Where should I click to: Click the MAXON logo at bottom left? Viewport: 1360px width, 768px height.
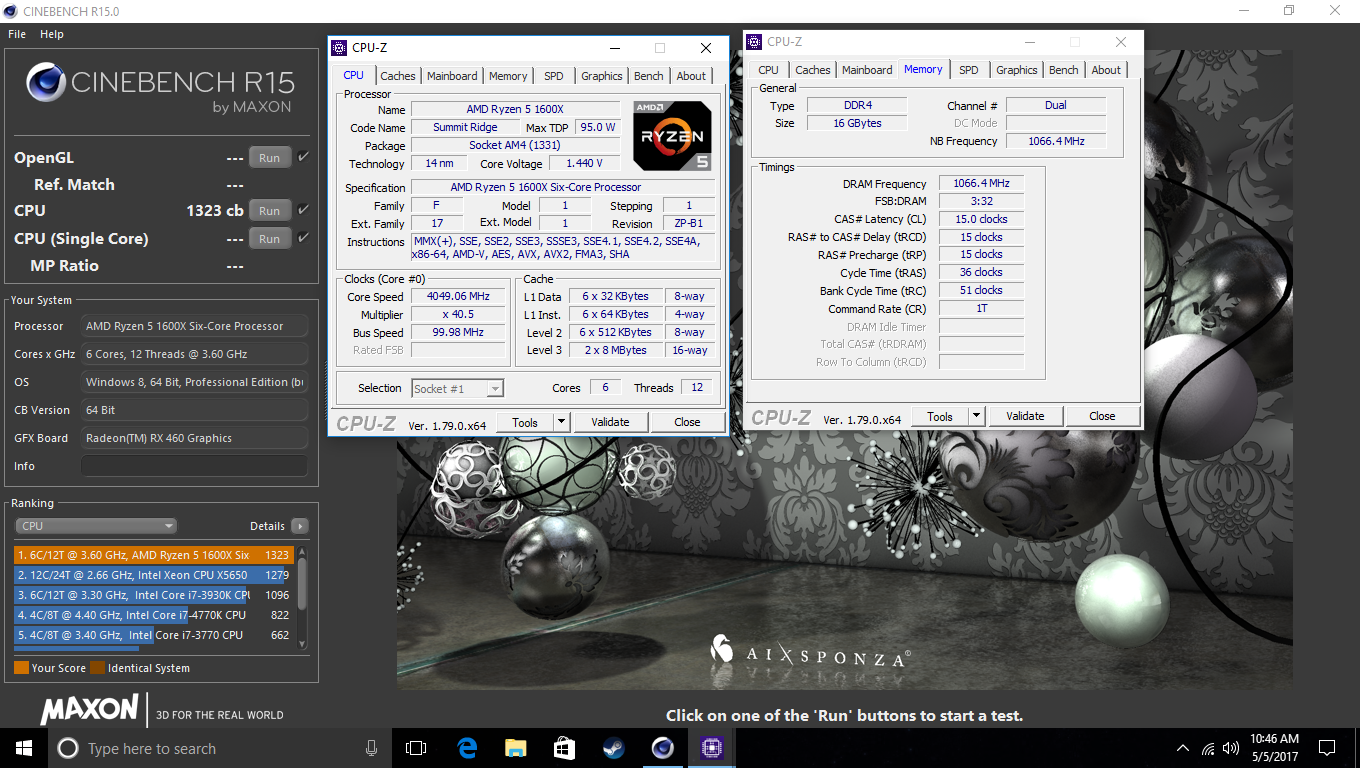coord(89,711)
